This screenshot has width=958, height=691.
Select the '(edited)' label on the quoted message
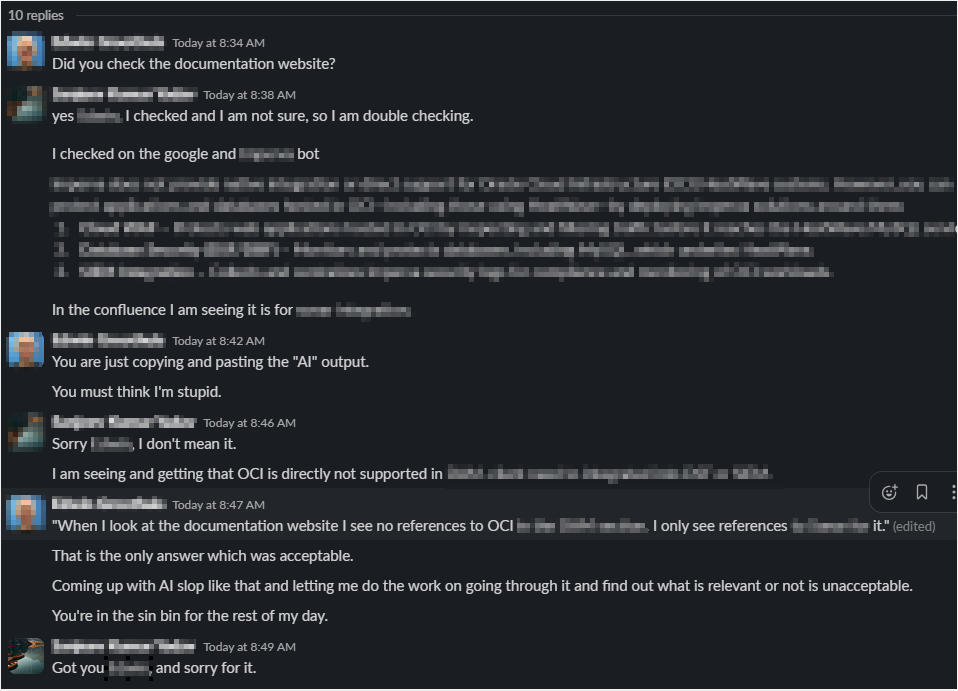click(914, 526)
